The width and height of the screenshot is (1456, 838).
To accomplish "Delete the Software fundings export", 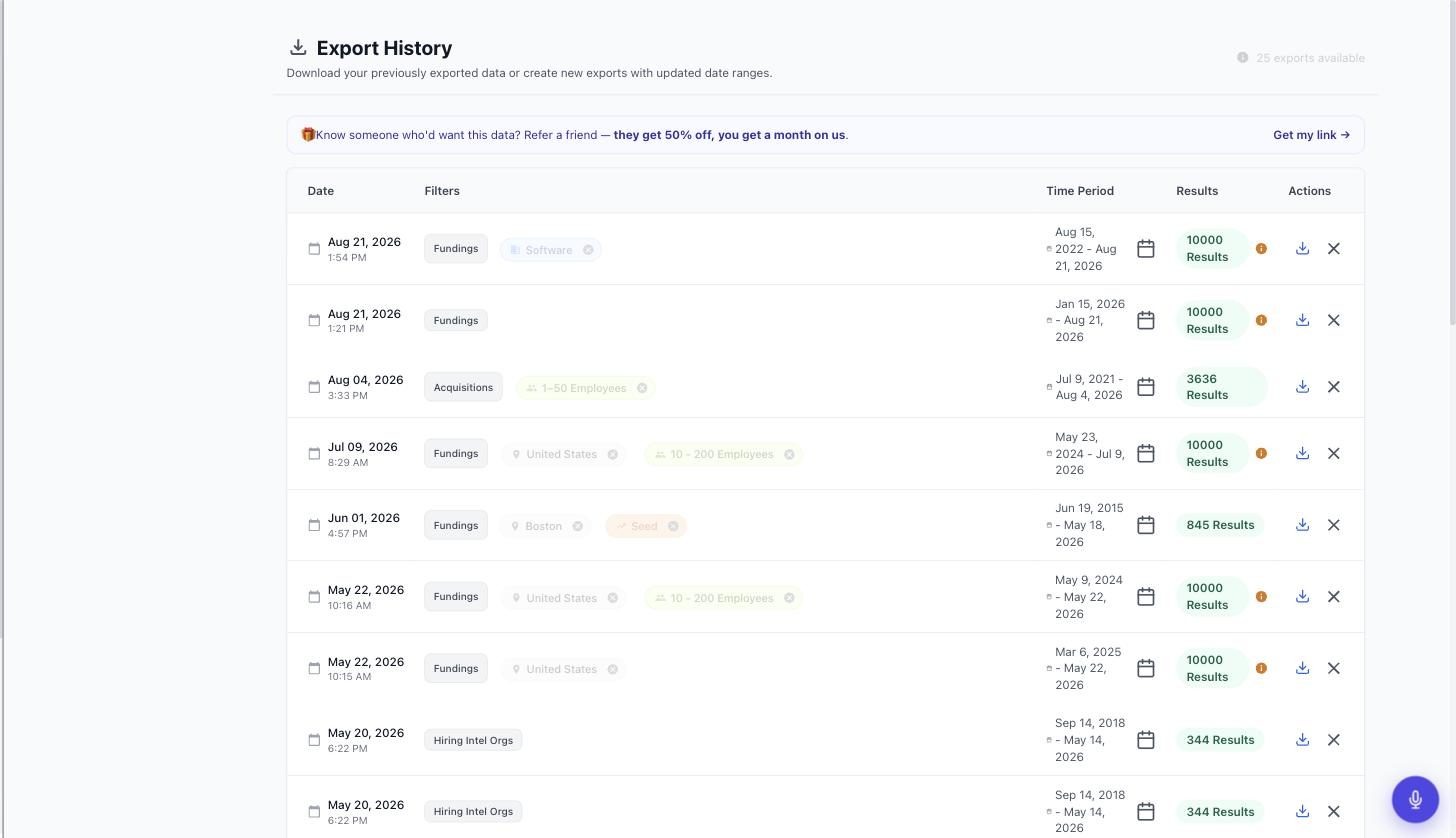I will point(1334,248).
